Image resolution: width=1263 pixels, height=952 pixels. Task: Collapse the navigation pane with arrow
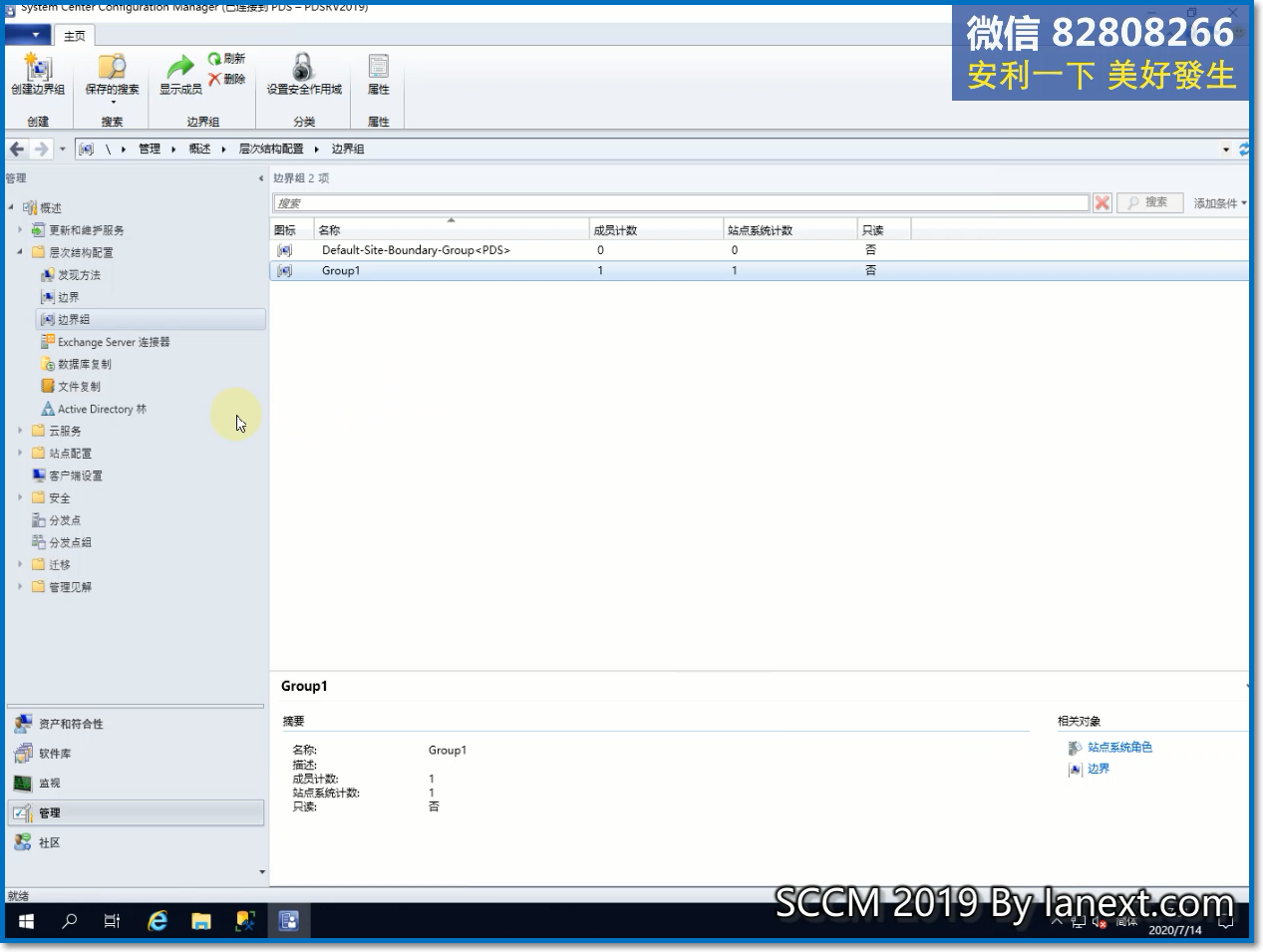261,178
